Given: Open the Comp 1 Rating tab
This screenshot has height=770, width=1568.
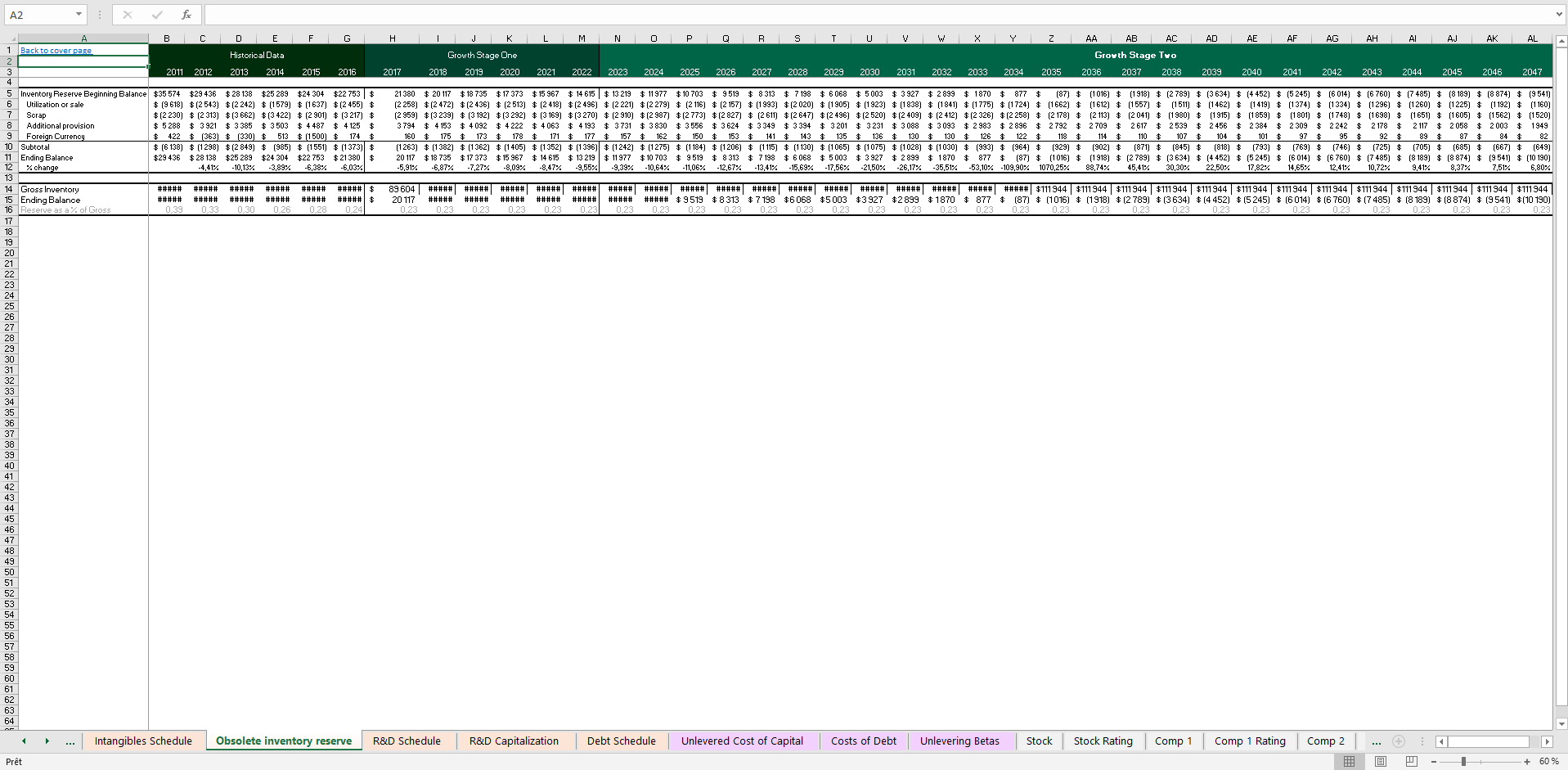Looking at the screenshot, I should point(1250,741).
